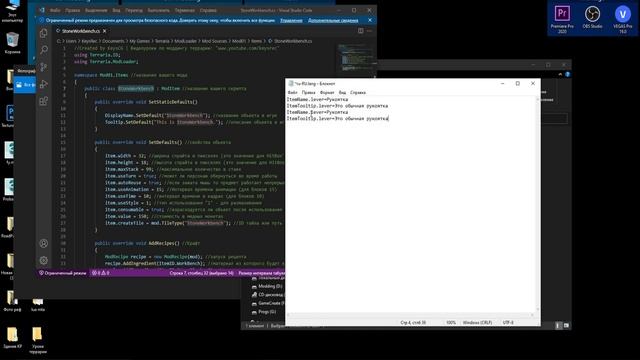Open VS Code Справка menu
The image size is (640, 360).
pyautogui.click(x=208, y=10)
